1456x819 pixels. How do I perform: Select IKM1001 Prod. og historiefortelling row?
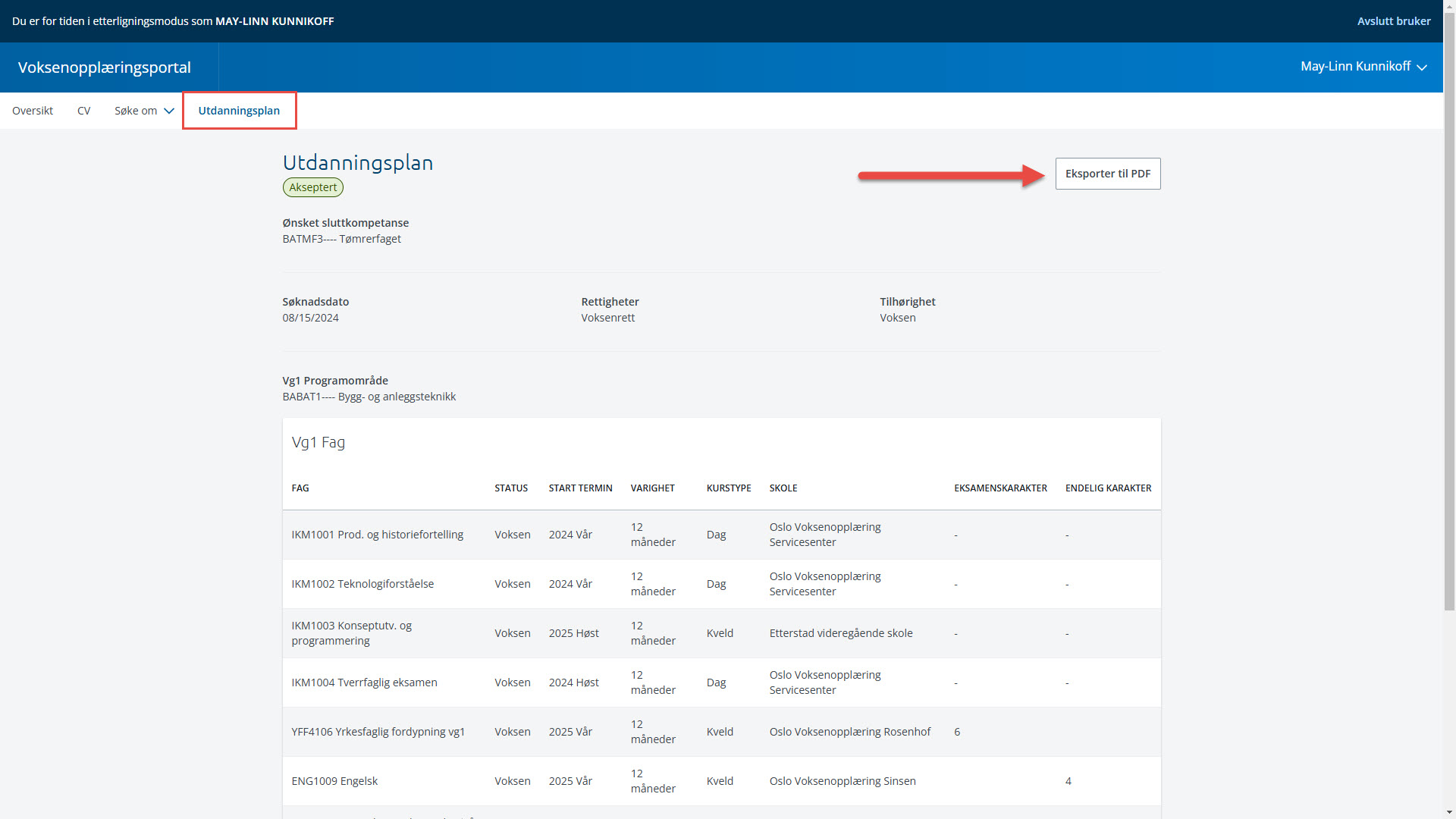pos(377,535)
